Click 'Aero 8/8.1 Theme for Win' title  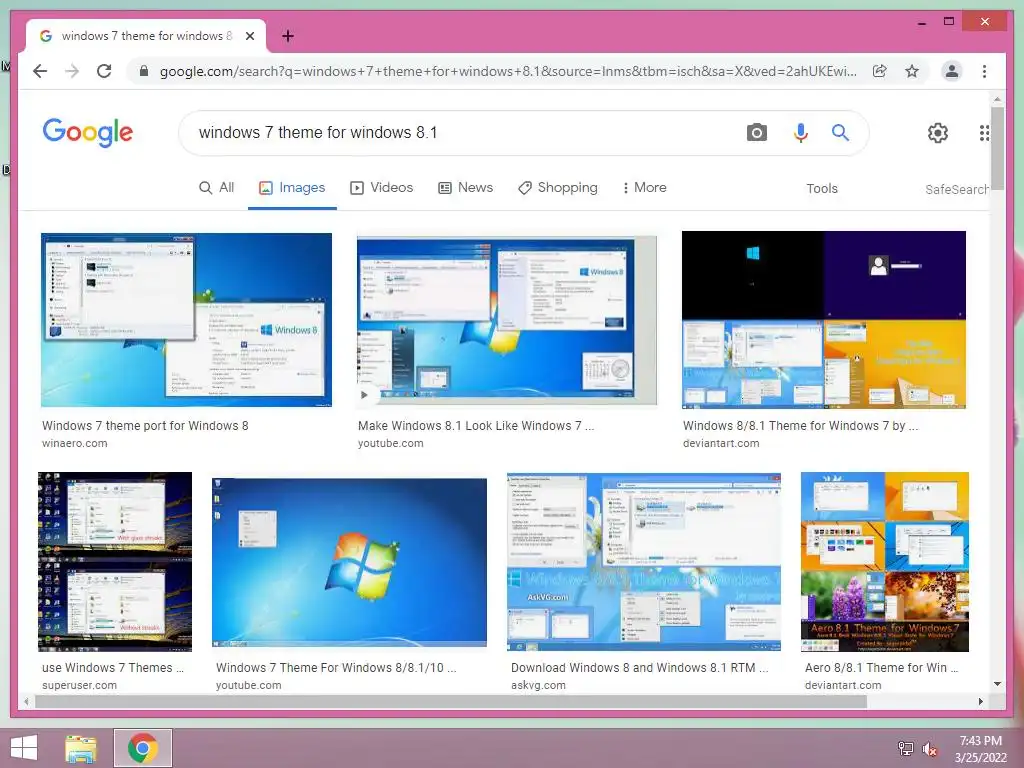click(881, 668)
